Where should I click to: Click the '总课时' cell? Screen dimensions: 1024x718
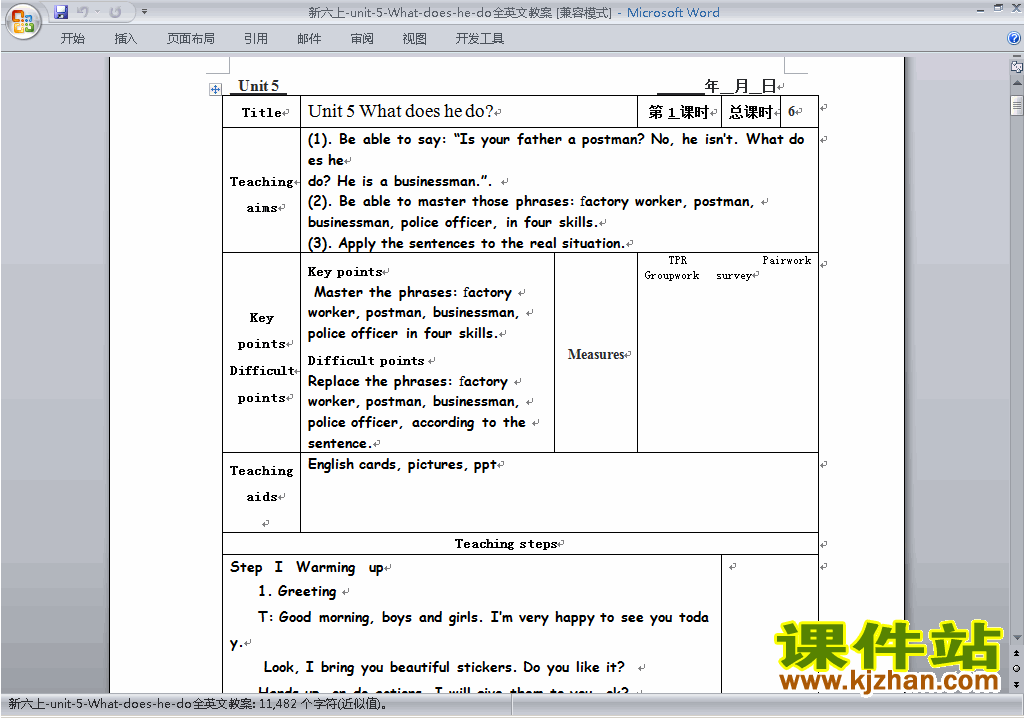pyautogui.click(x=751, y=112)
